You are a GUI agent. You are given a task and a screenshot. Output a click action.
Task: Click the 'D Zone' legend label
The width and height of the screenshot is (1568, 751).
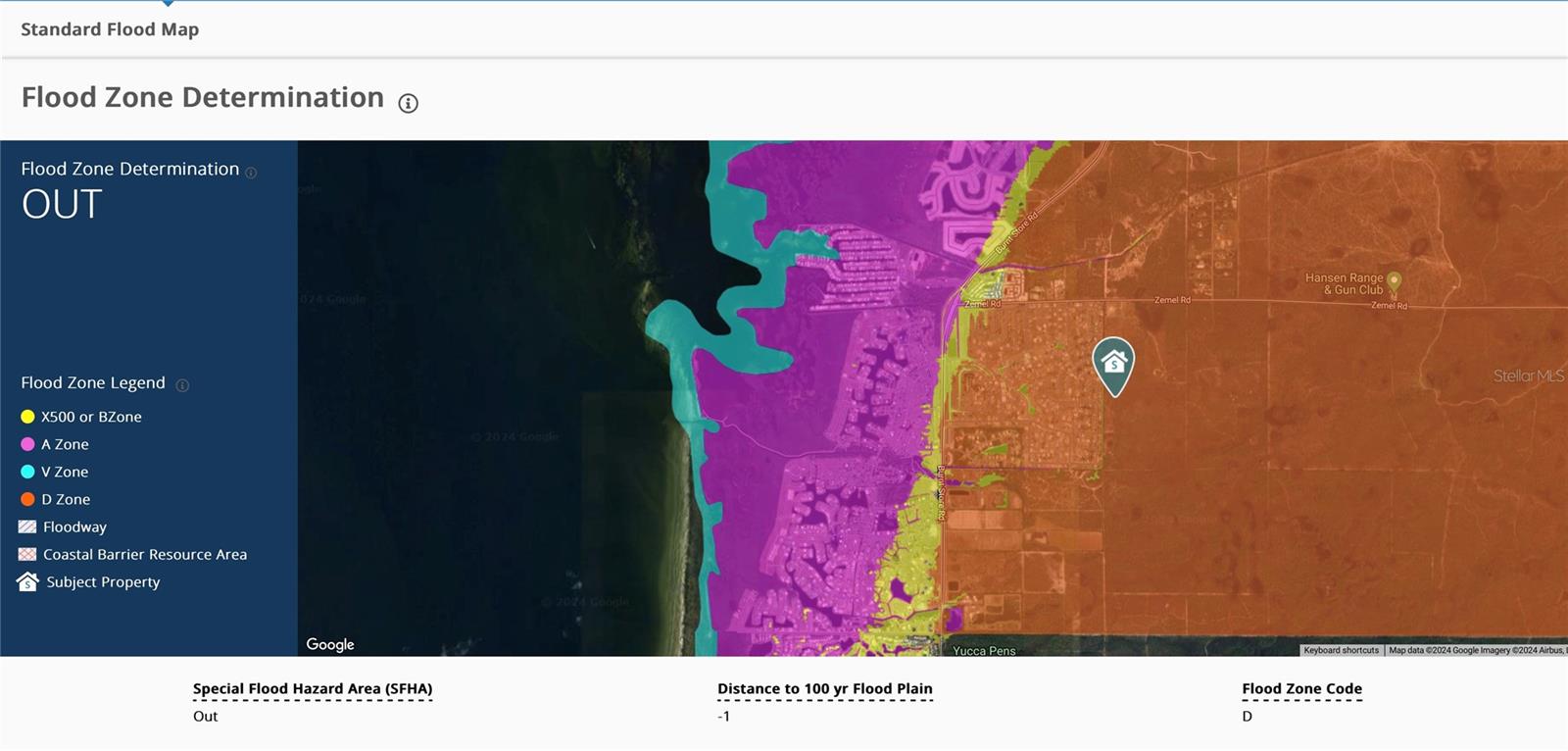pos(66,499)
